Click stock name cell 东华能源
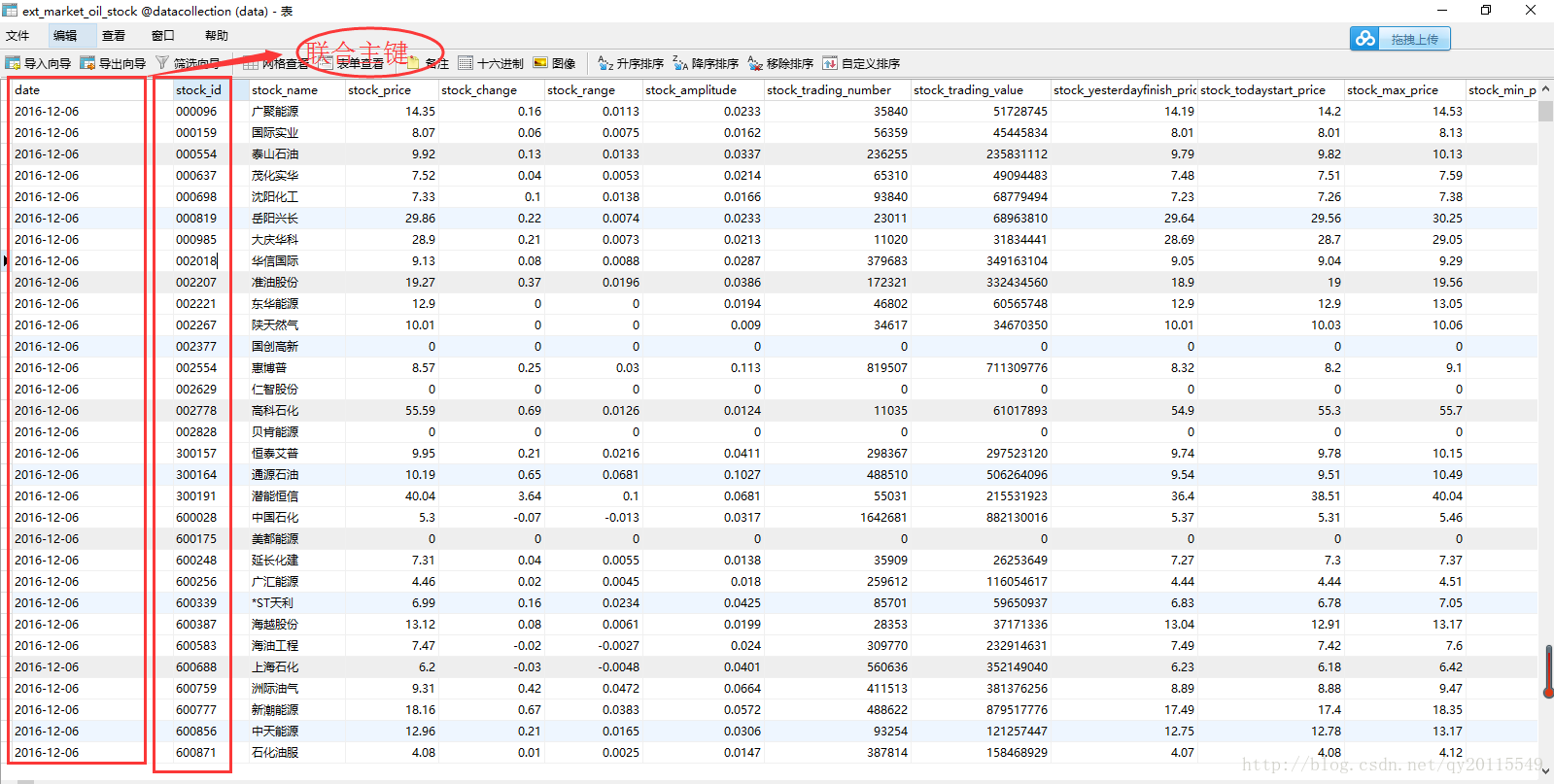The image size is (1554, 784). [x=296, y=303]
